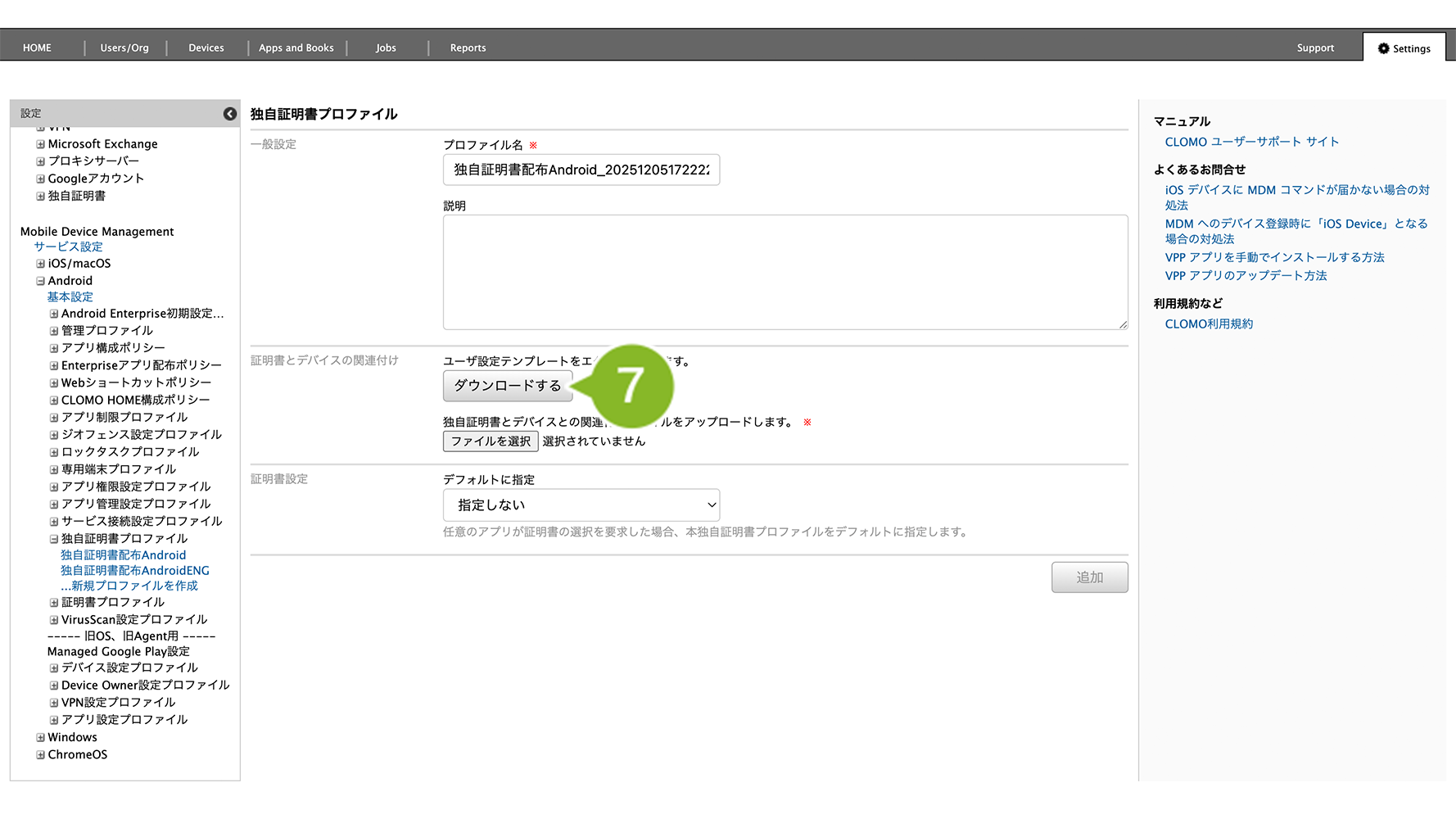The image size is (1456, 819).
Task: Open the Devices menu tab
Action: [206, 48]
